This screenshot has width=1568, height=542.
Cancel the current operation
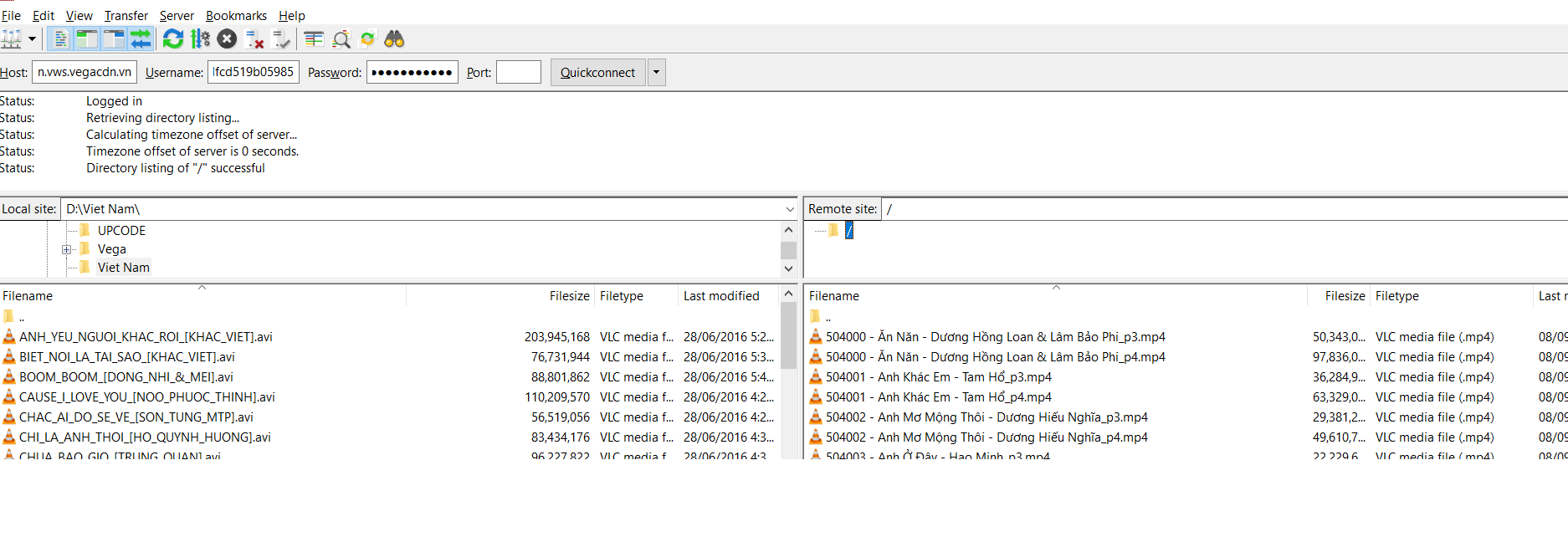click(x=227, y=39)
